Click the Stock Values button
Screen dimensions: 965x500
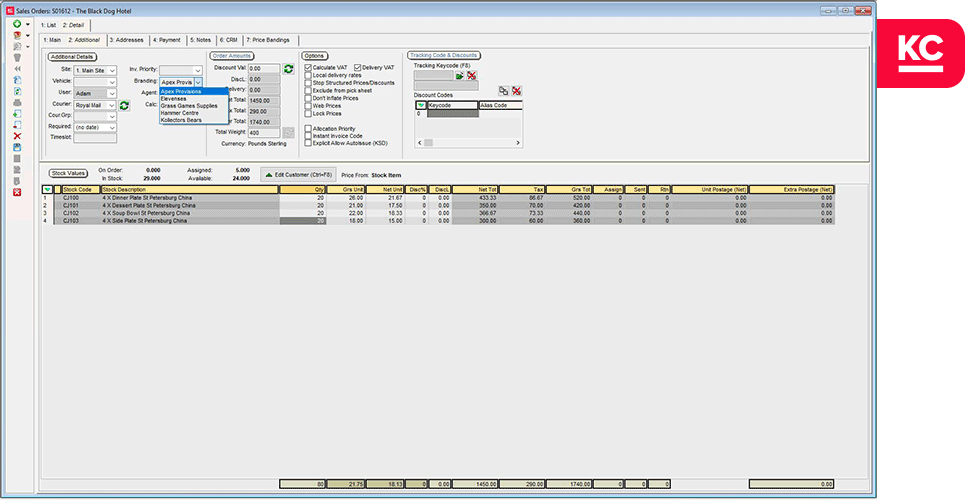(68, 174)
